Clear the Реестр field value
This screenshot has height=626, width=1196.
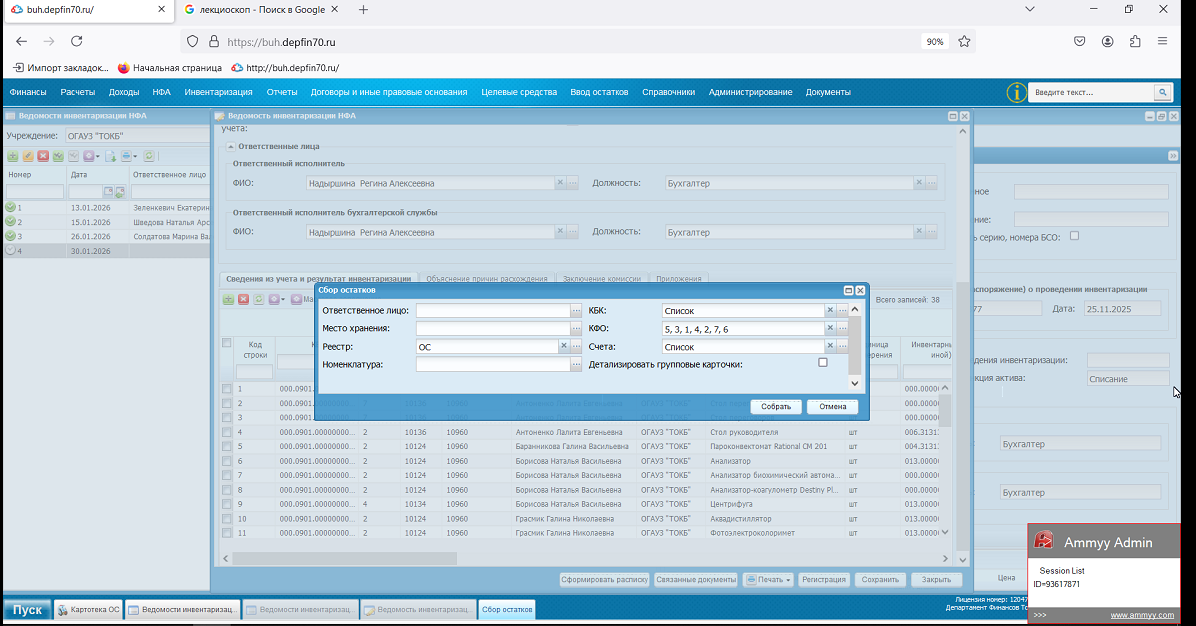coord(563,347)
